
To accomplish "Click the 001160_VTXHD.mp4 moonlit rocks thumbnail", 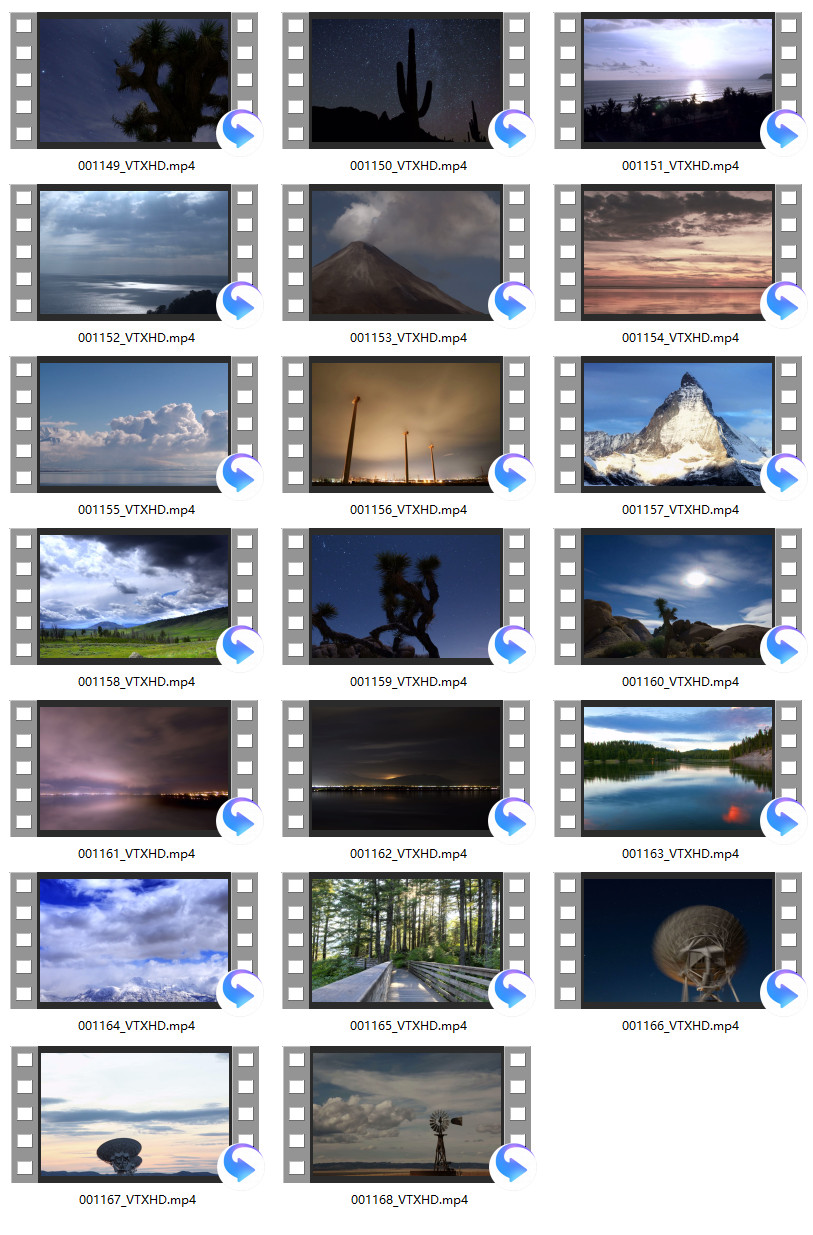I will pyautogui.click(x=678, y=596).
